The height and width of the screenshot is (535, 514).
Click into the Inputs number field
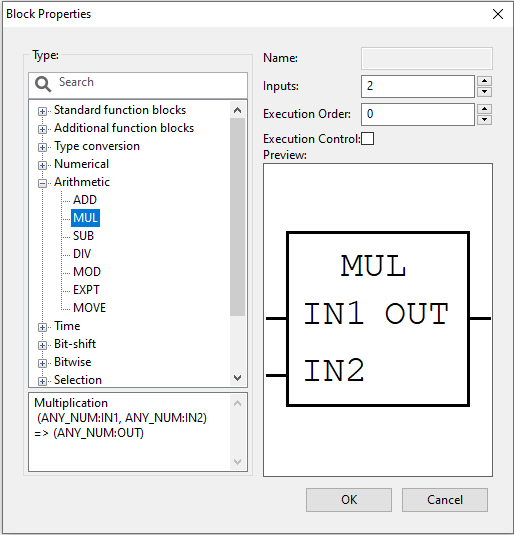(x=418, y=86)
